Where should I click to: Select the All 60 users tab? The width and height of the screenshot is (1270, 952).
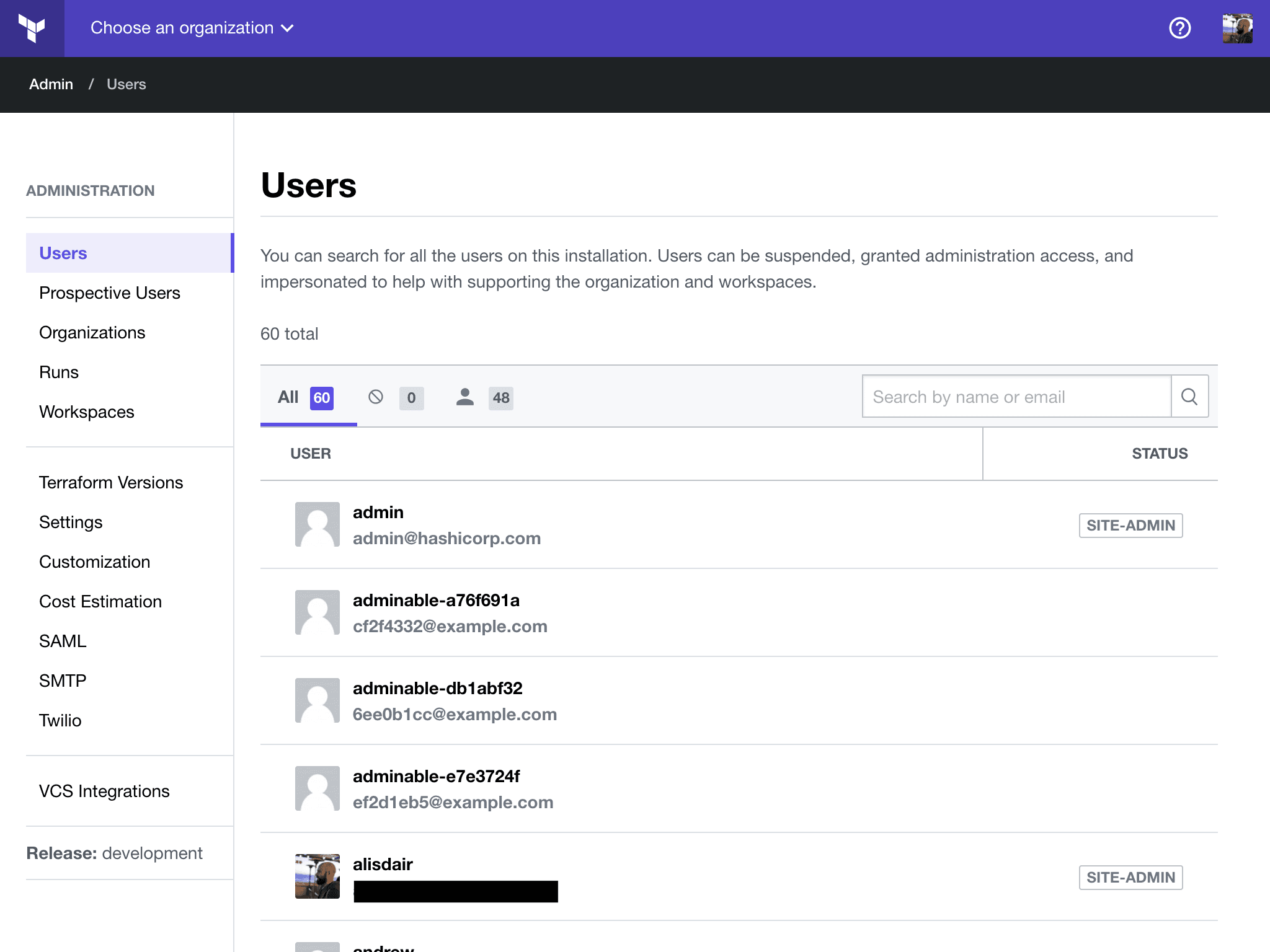305,397
